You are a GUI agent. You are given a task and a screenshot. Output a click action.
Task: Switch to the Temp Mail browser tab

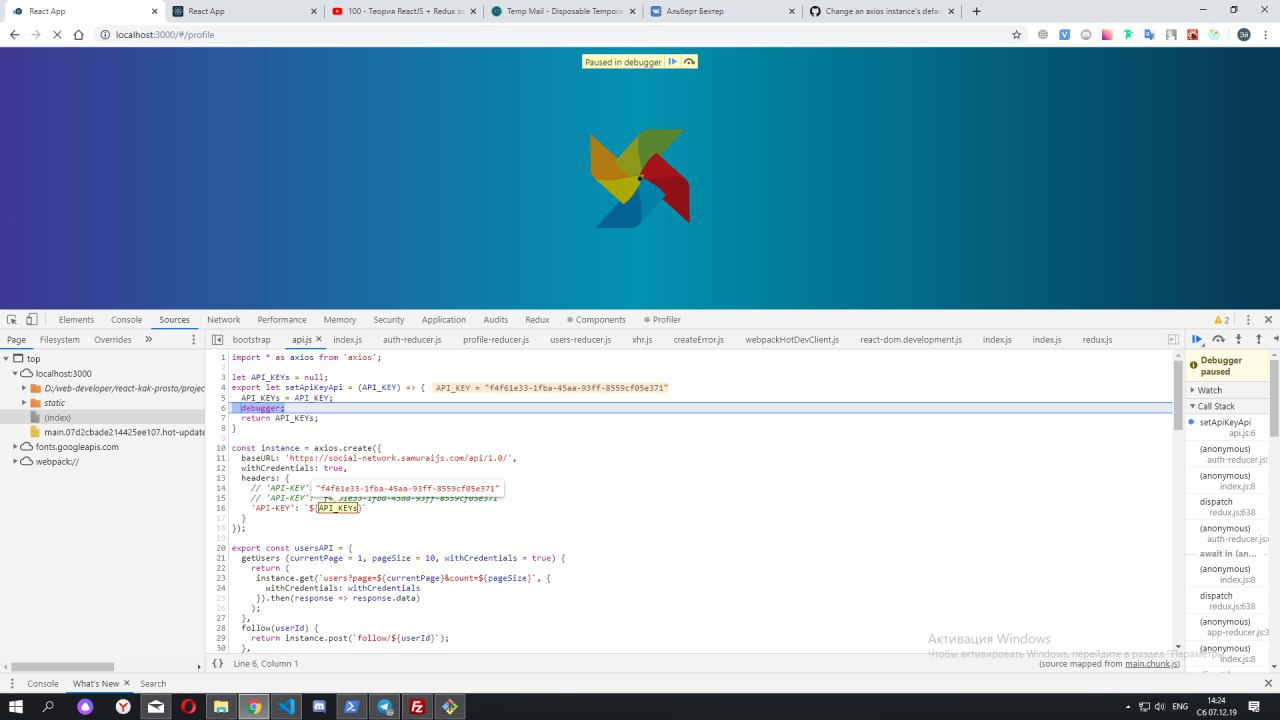click(x=563, y=11)
